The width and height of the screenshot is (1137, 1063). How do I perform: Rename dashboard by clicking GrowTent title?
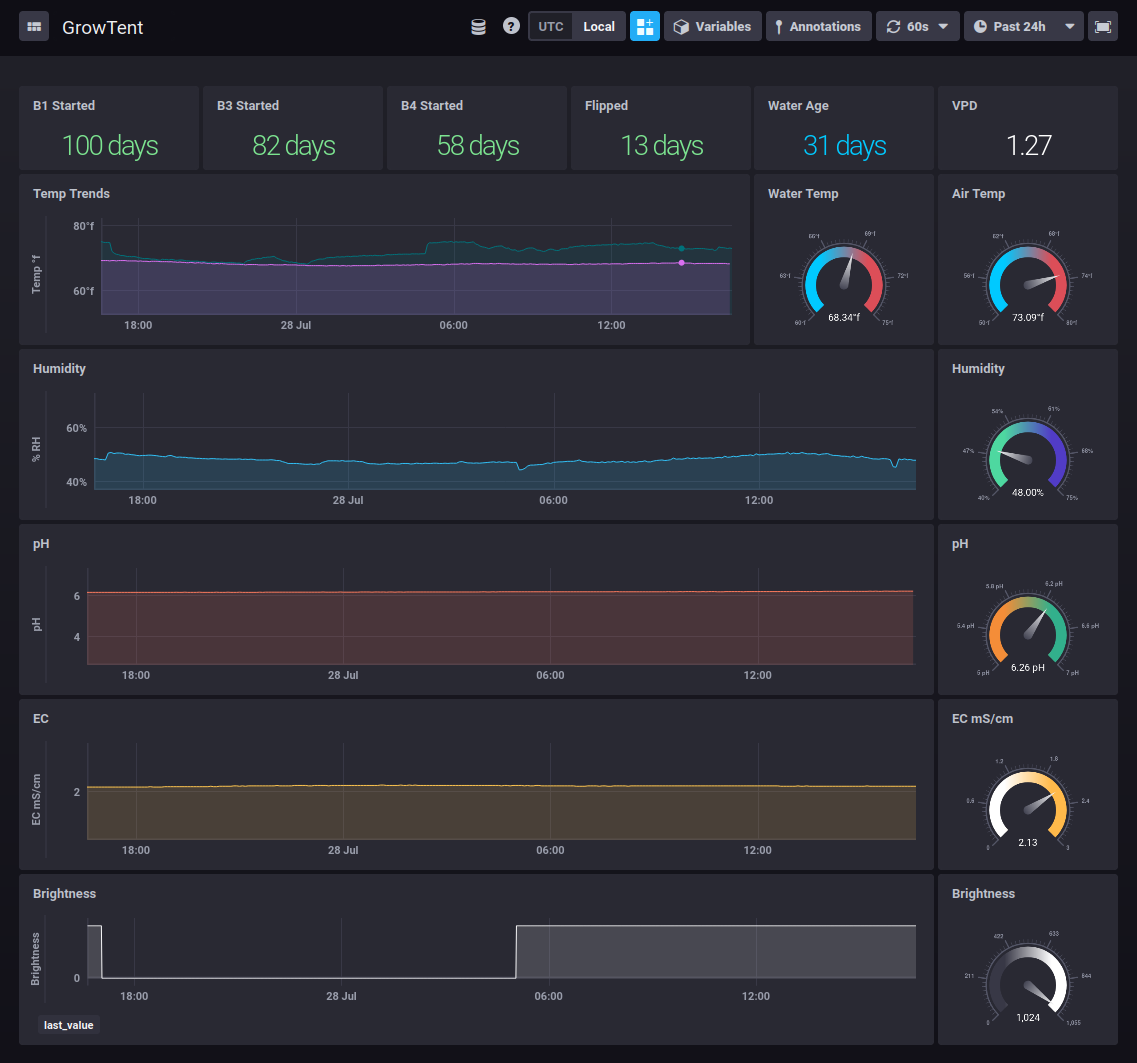coord(103,27)
